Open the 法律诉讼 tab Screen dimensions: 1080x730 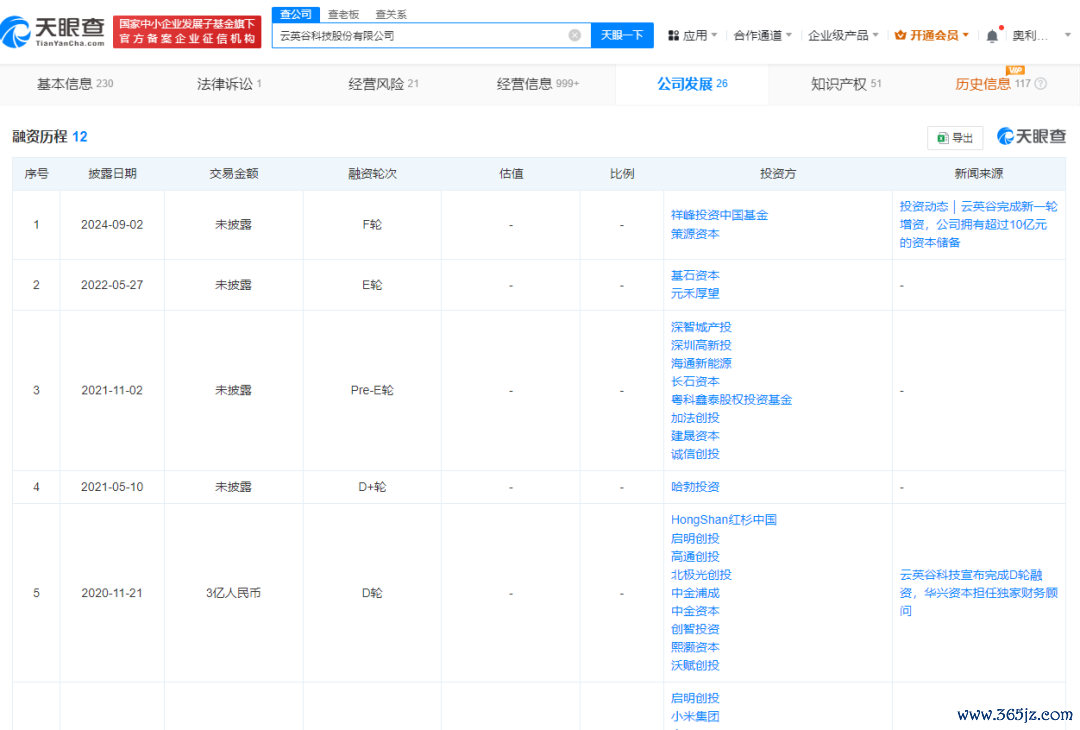coord(229,84)
